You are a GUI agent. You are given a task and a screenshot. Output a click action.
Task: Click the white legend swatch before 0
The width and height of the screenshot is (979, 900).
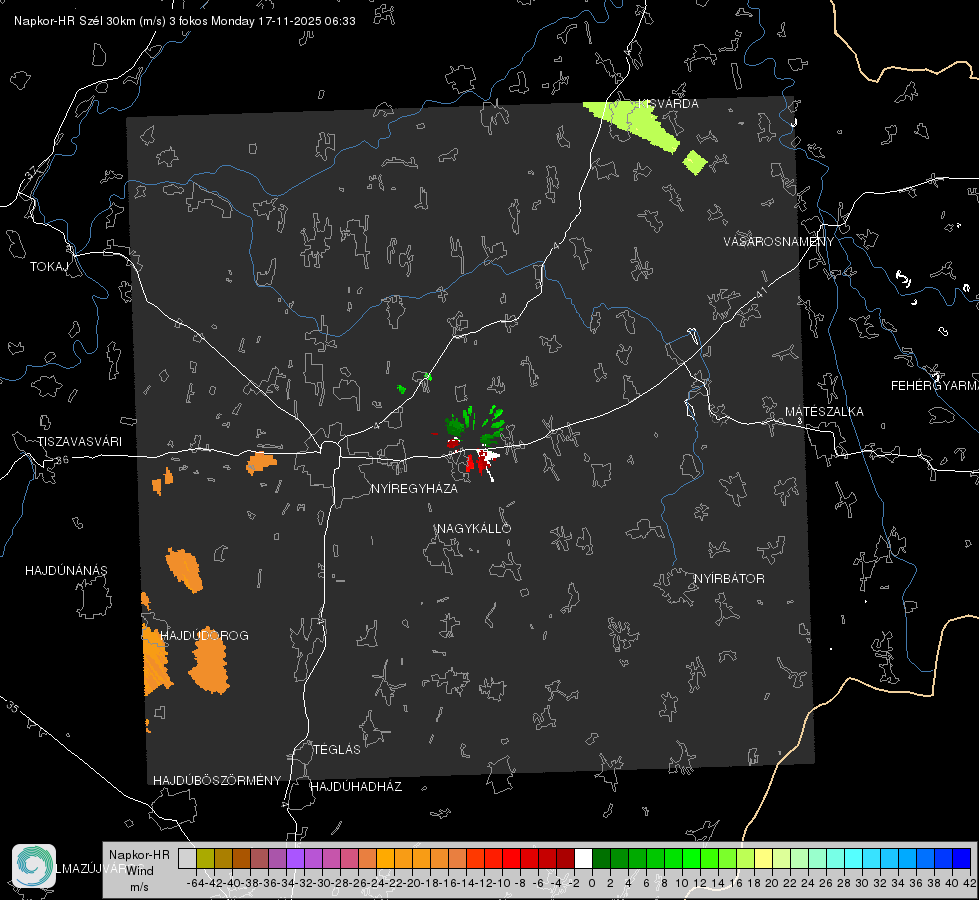pos(583,858)
